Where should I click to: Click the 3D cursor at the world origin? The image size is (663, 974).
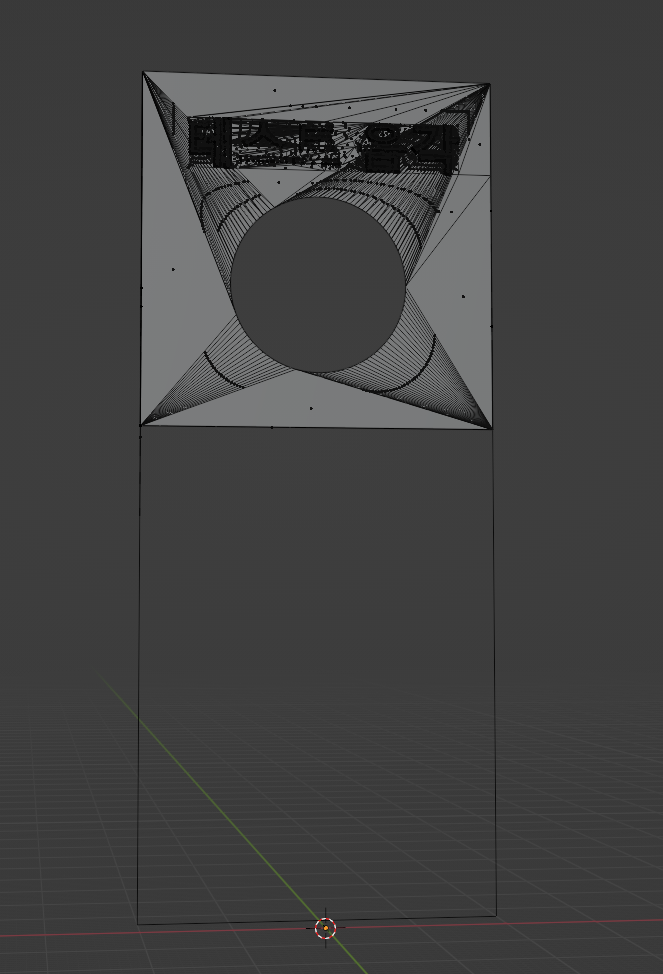coord(326,928)
